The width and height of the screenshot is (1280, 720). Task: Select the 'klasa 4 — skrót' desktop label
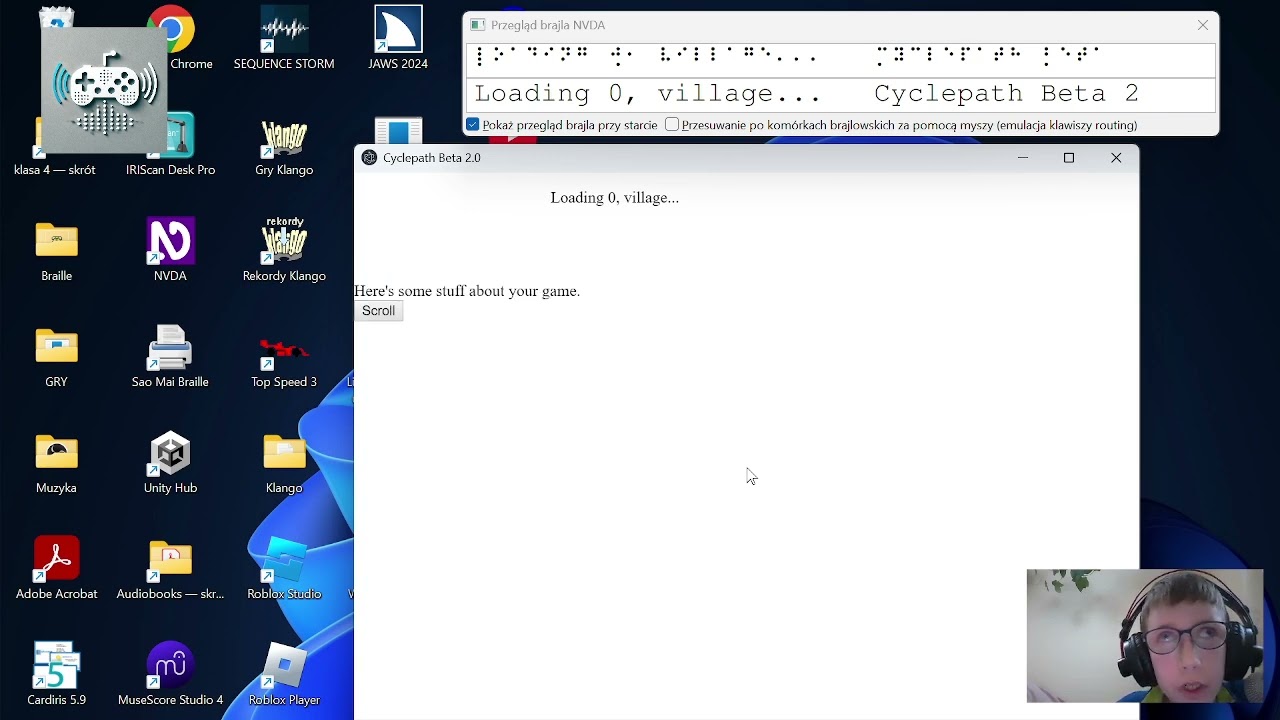point(55,170)
